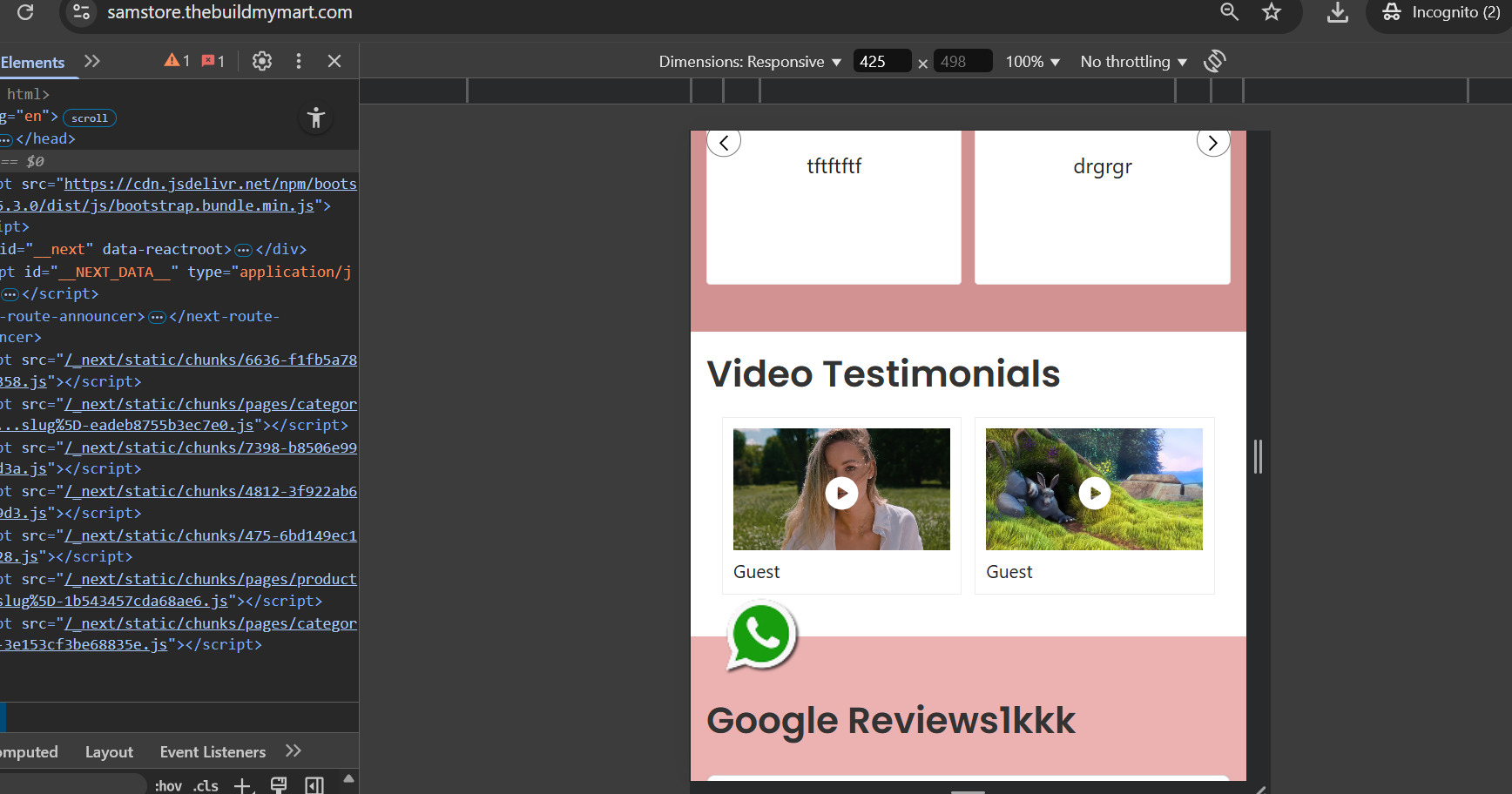Viewport: 1512px width, 794px height.
Task: Switch to the Event Listeners tab
Action: click(x=213, y=752)
